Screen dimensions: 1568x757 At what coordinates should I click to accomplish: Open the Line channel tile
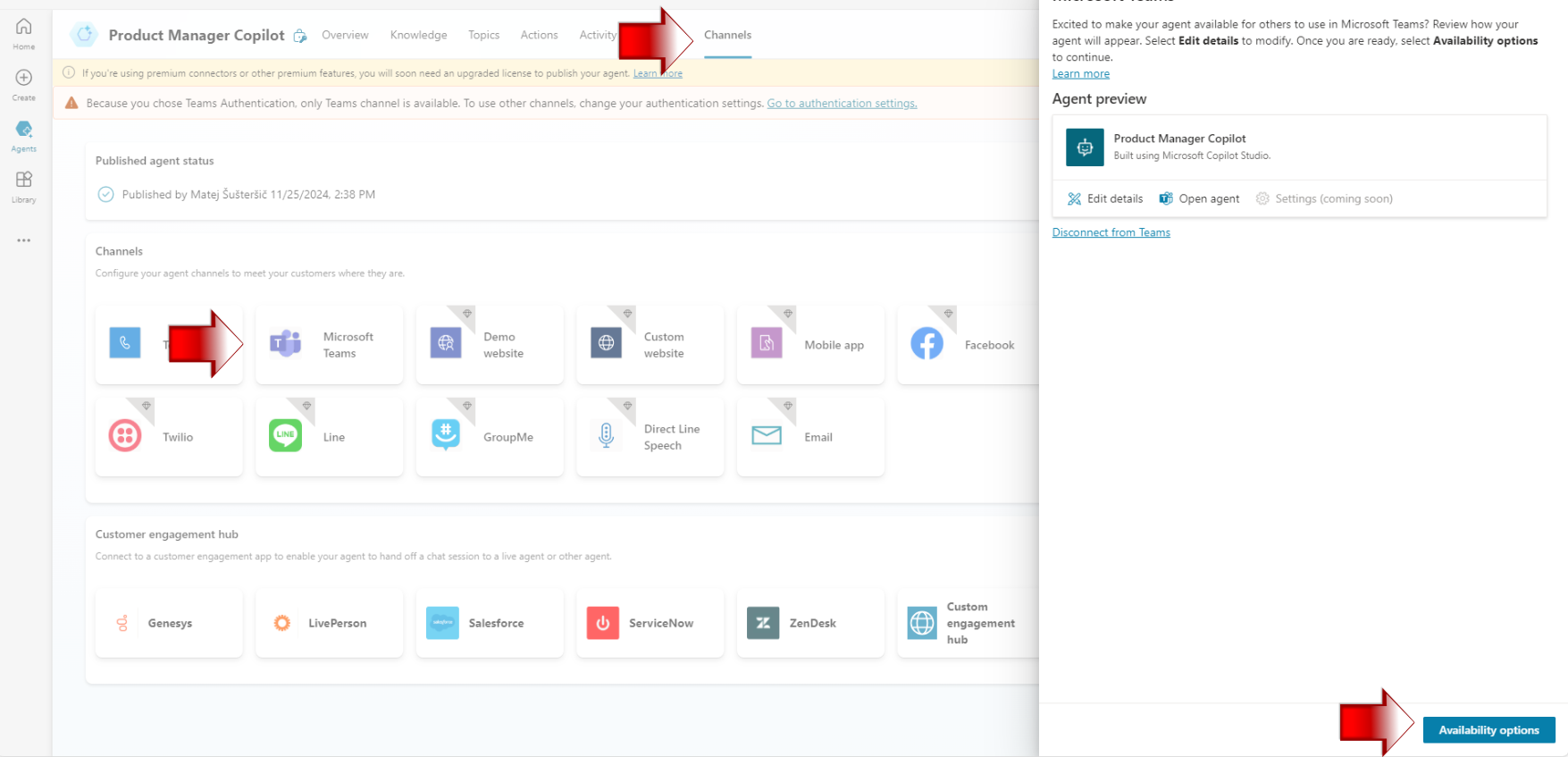click(x=329, y=437)
